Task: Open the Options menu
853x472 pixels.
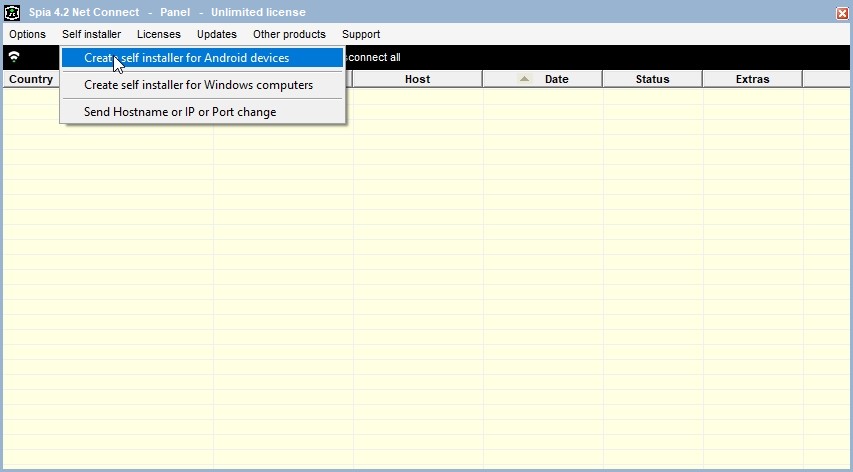Action: [27, 34]
